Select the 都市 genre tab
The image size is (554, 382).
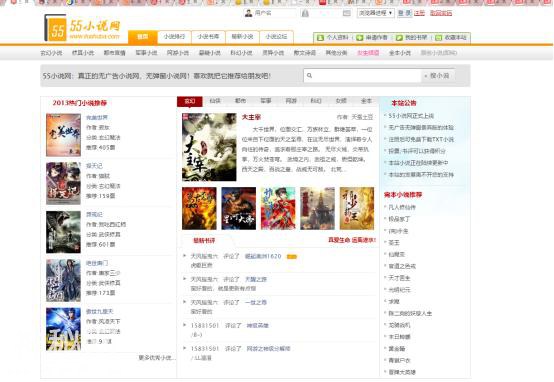240,101
